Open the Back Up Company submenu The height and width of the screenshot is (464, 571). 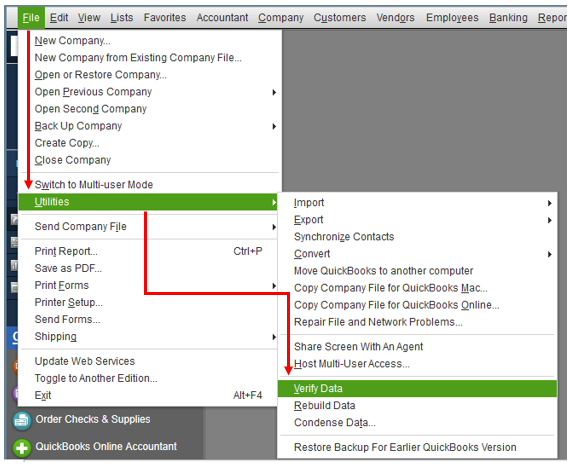pyautogui.click(x=148, y=126)
